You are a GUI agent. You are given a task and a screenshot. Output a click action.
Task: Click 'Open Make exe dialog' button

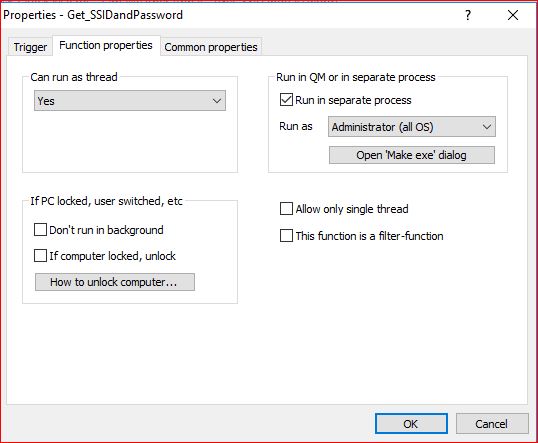click(x=412, y=155)
